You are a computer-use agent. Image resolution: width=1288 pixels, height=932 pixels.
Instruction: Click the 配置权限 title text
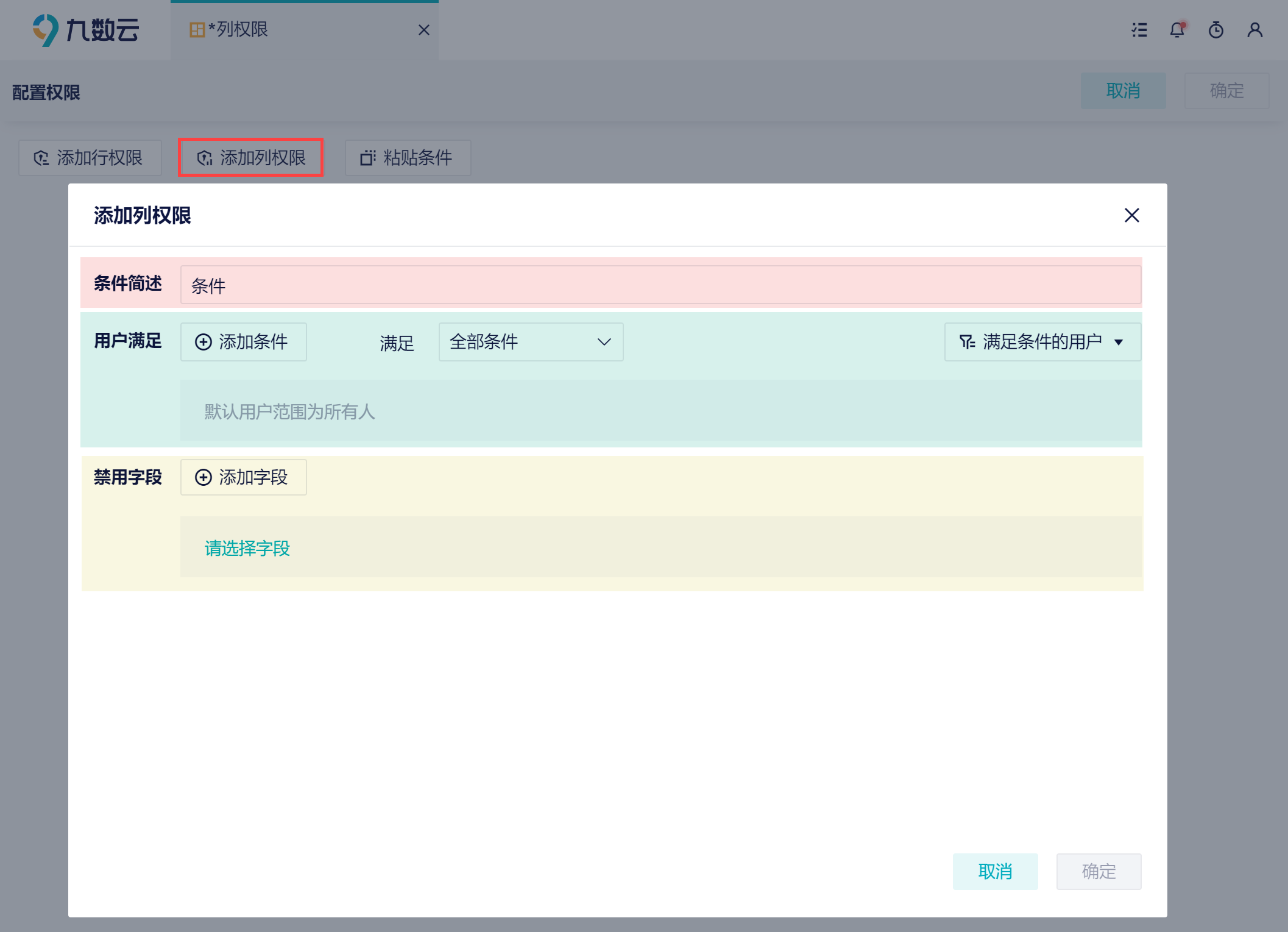[46, 93]
